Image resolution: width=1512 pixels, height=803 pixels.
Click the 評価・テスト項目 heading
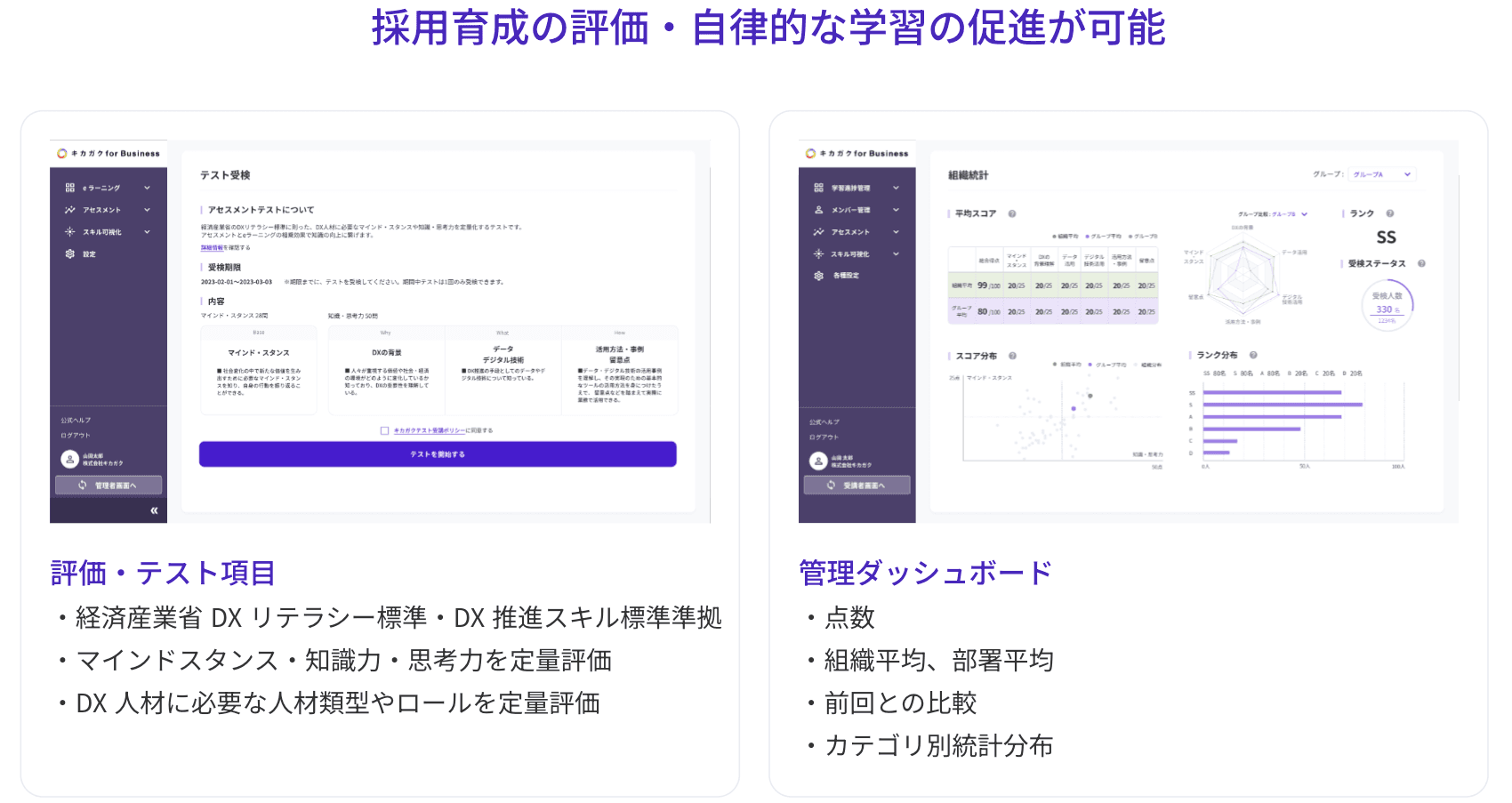(x=163, y=574)
